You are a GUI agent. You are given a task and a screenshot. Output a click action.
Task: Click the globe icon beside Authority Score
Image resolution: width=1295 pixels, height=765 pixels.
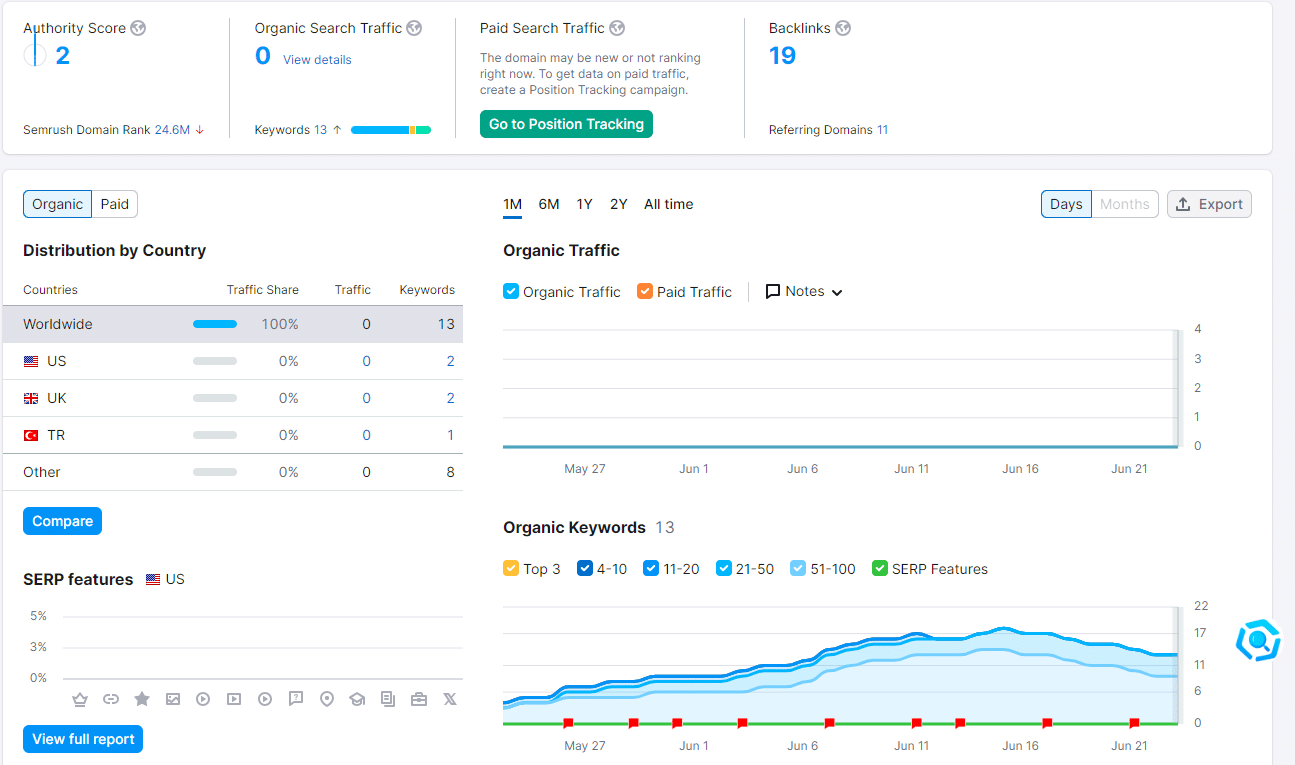(x=138, y=28)
